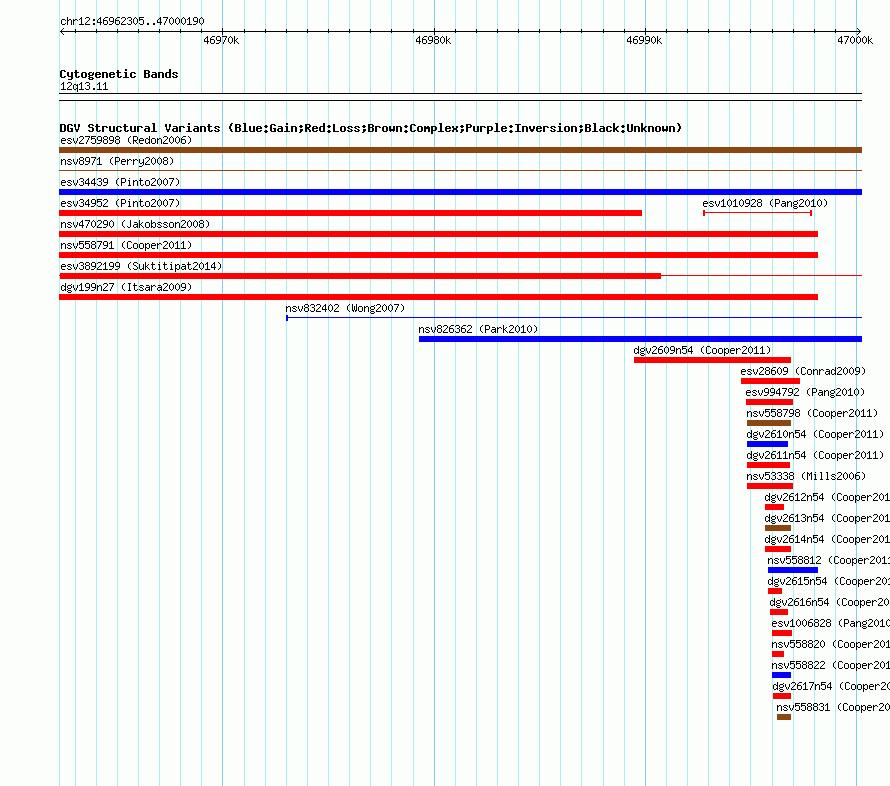The width and height of the screenshot is (890, 786).
Task: Click the esv3892199 (Suktitipat2014) label
Action: point(141,266)
